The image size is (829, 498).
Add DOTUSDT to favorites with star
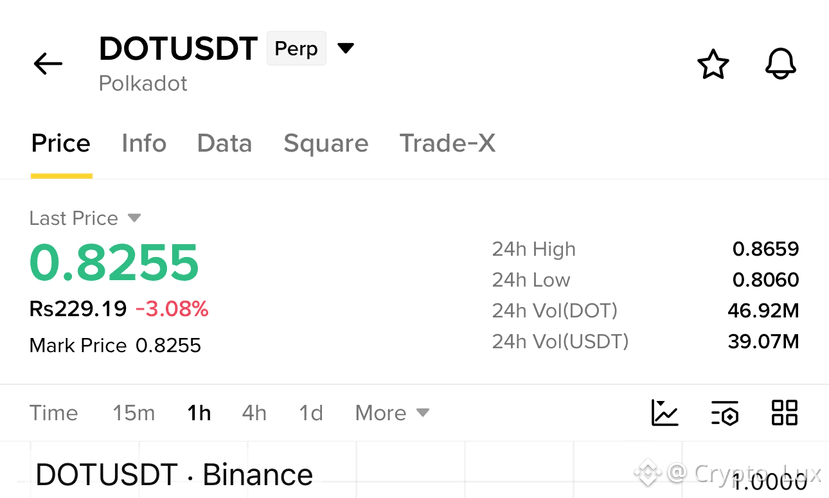tap(713, 64)
